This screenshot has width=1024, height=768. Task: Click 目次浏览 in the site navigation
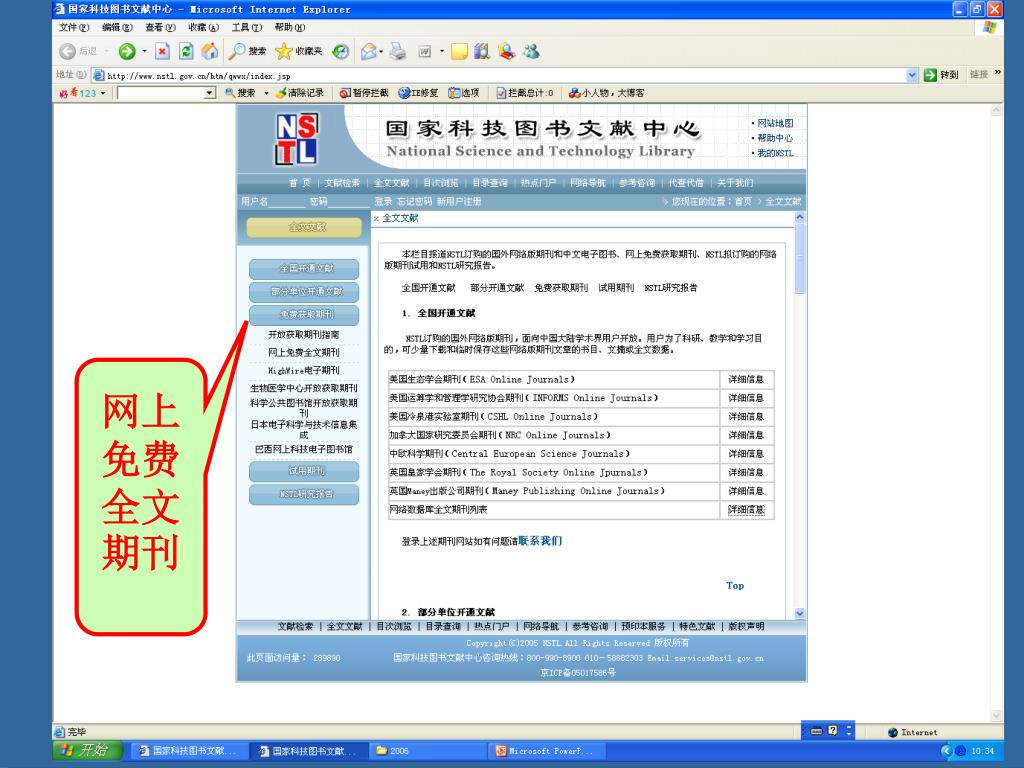pyautogui.click(x=441, y=183)
